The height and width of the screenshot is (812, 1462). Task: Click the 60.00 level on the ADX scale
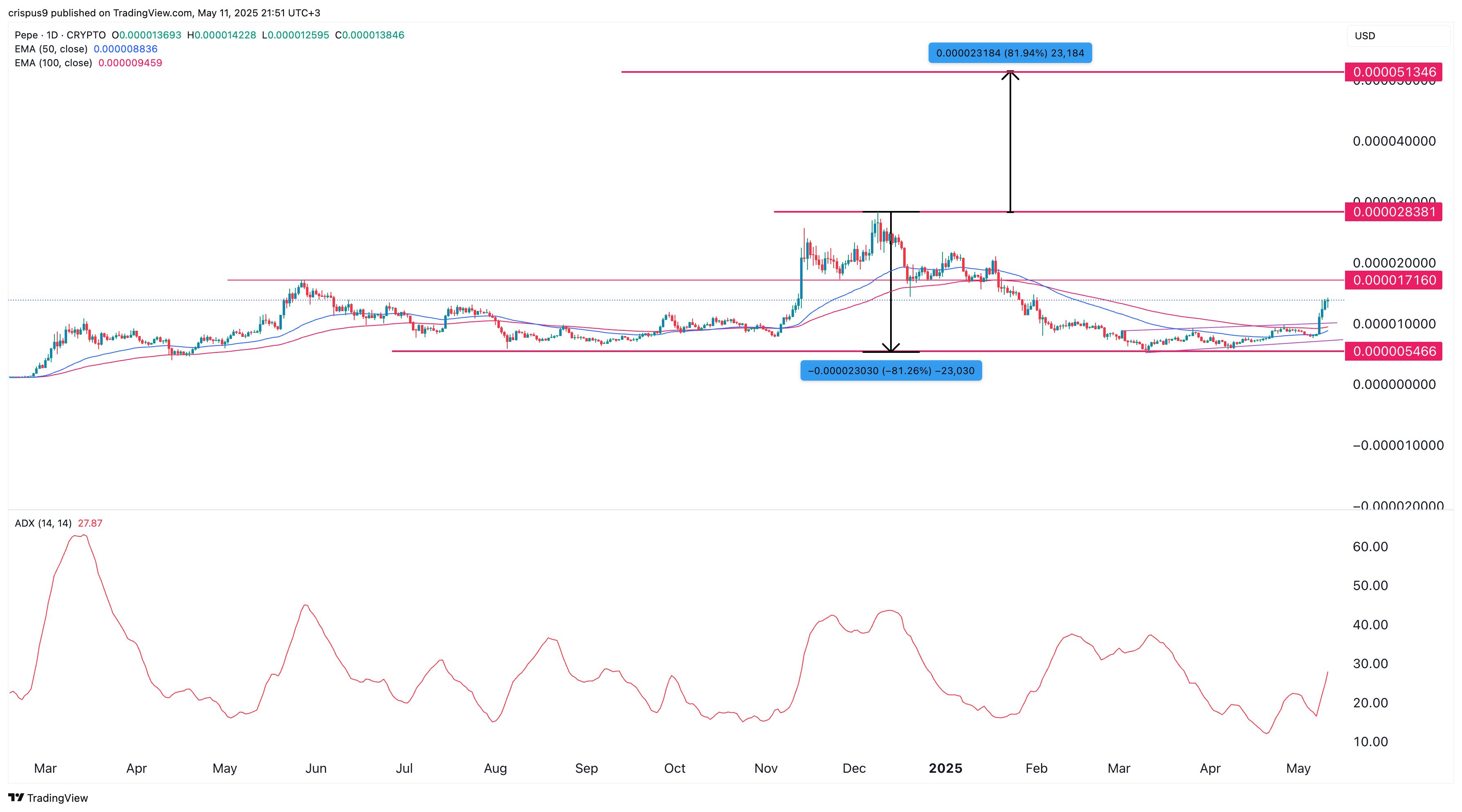point(1370,546)
